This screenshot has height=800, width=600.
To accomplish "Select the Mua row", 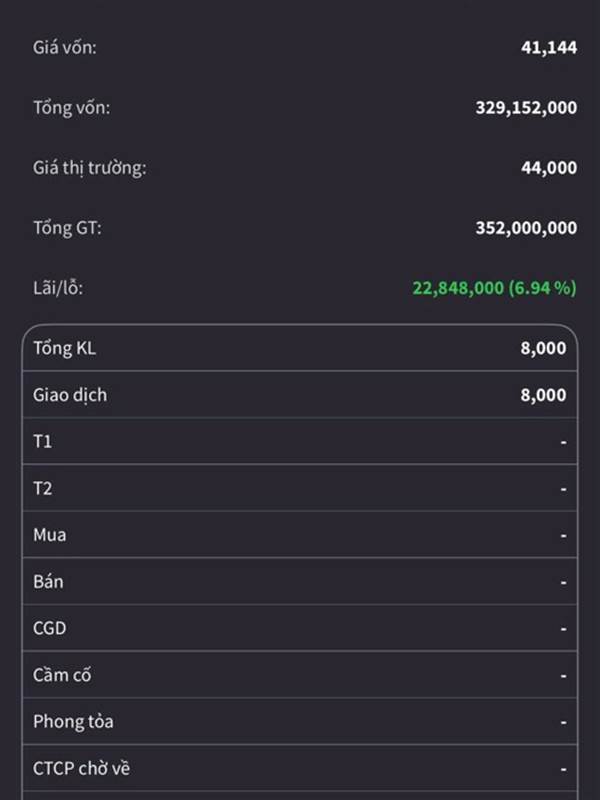I will [x=299, y=535].
